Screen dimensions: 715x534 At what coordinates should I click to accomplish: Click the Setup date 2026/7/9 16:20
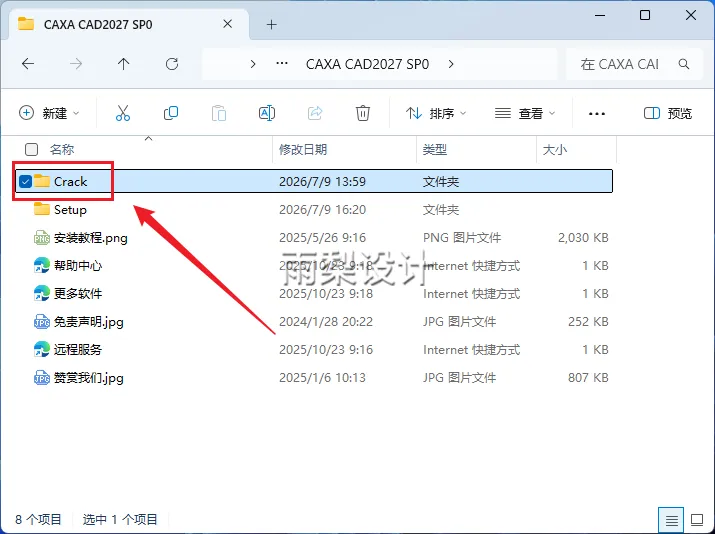(322, 210)
